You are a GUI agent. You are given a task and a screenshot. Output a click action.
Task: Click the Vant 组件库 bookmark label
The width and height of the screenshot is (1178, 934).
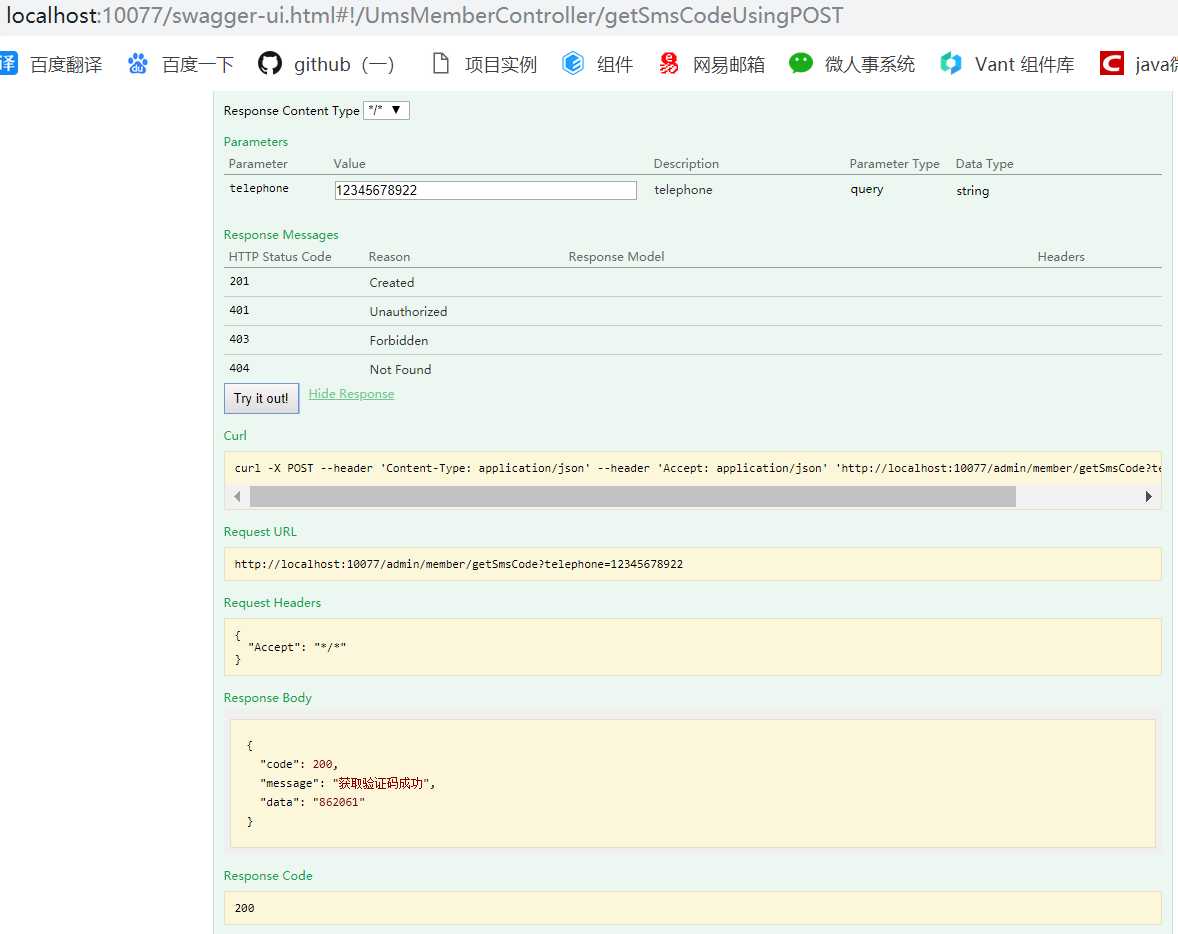(1024, 65)
